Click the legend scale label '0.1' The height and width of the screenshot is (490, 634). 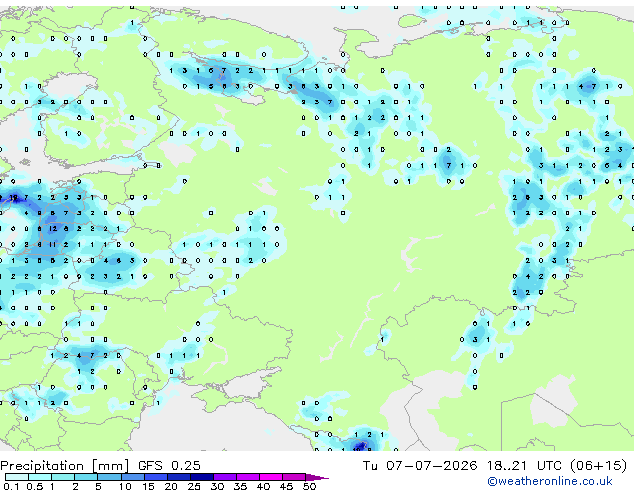click(11, 486)
